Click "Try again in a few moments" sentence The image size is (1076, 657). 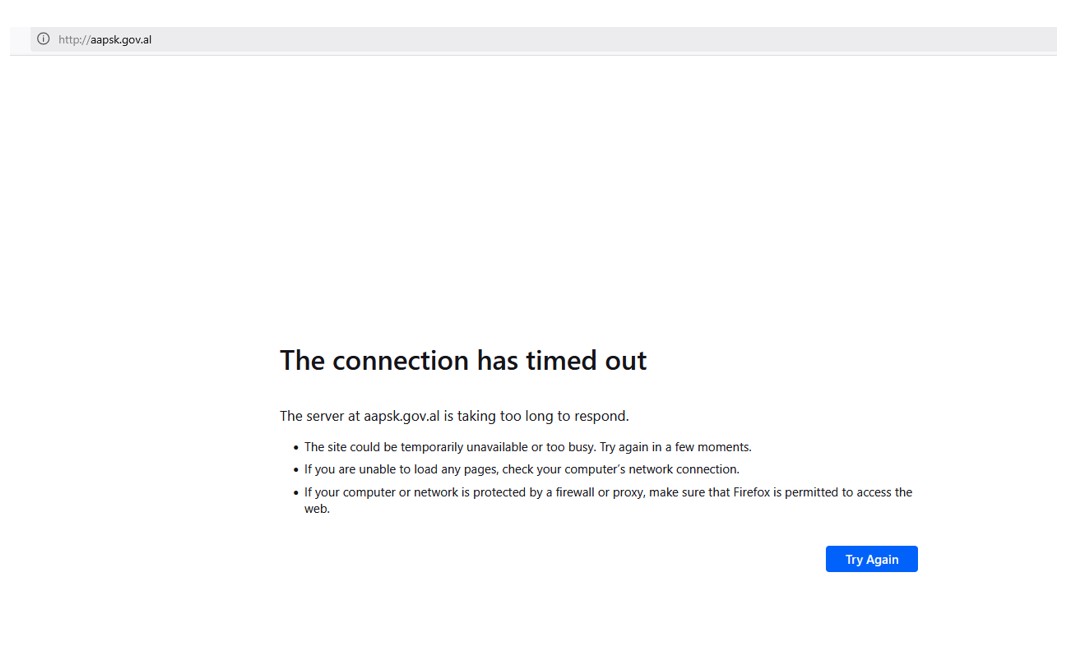click(675, 447)
